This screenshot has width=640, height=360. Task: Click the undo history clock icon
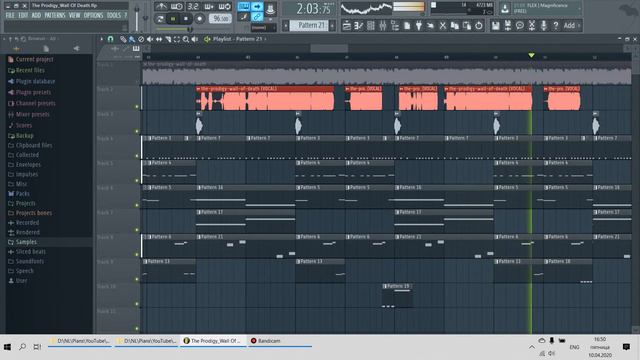[479, 26]
